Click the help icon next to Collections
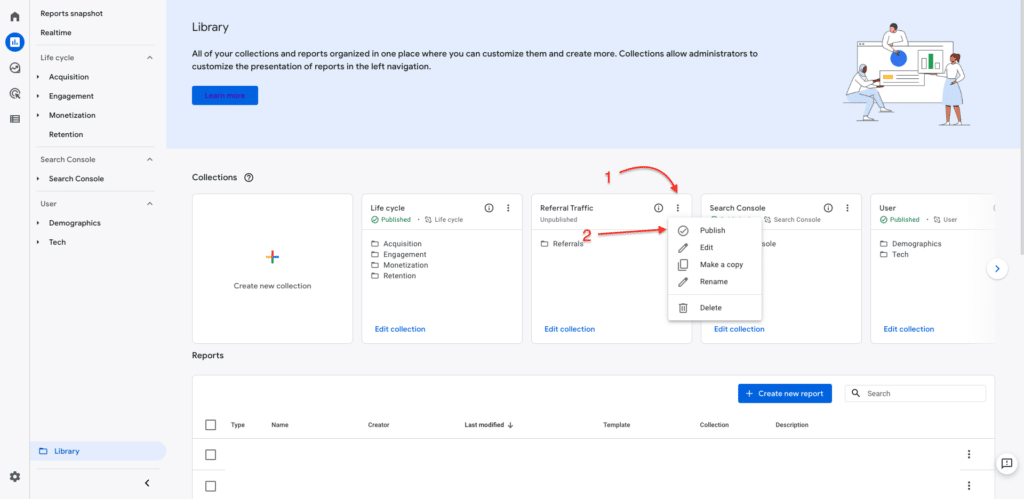Viewport: 1024px width, 499px height. point(248,178)
